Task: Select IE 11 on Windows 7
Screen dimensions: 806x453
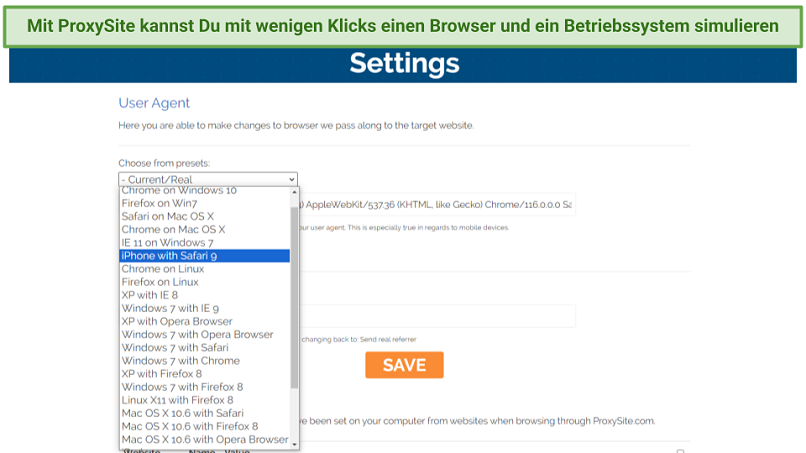Action: (x=167, y=243)
